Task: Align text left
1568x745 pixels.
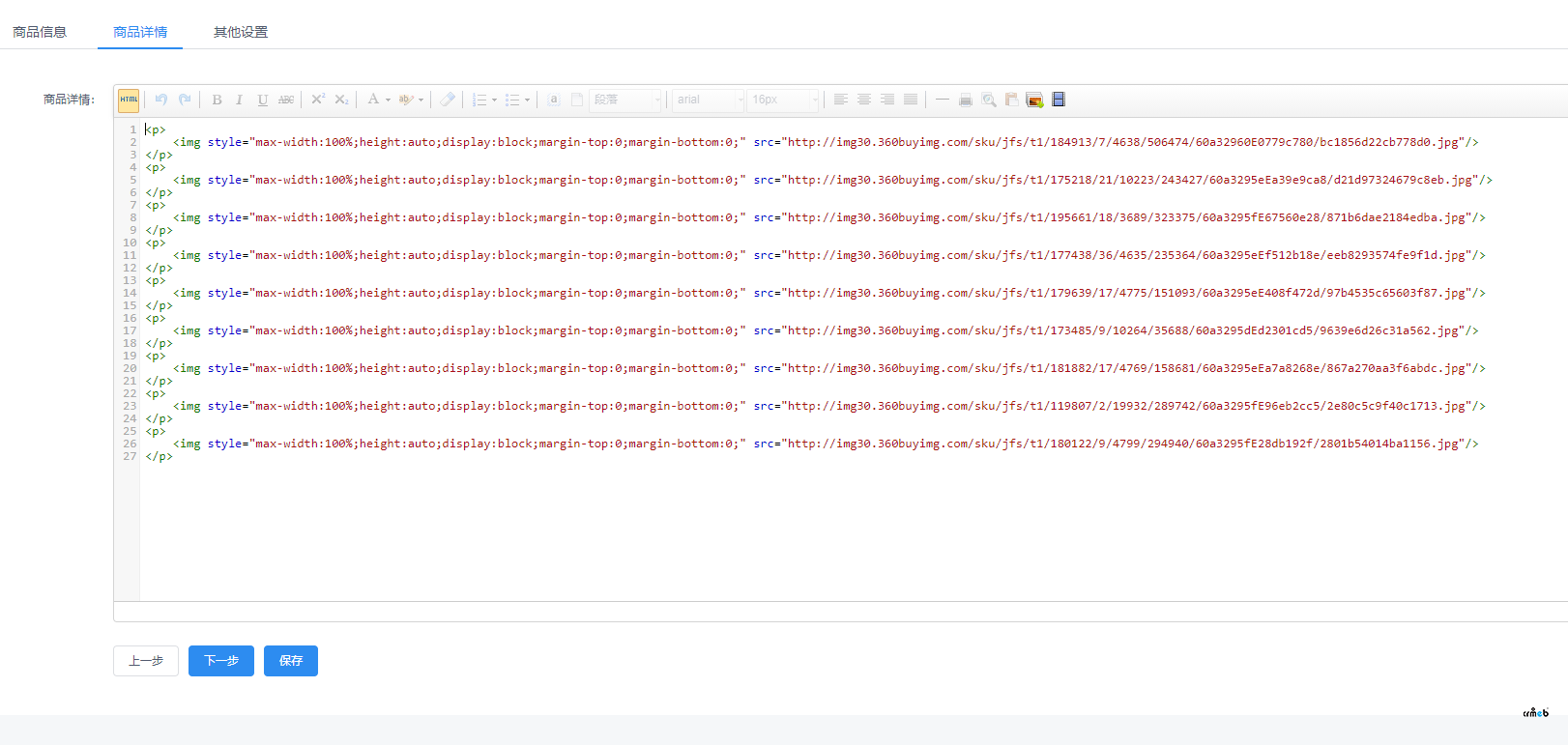Action: click(841, 100)
